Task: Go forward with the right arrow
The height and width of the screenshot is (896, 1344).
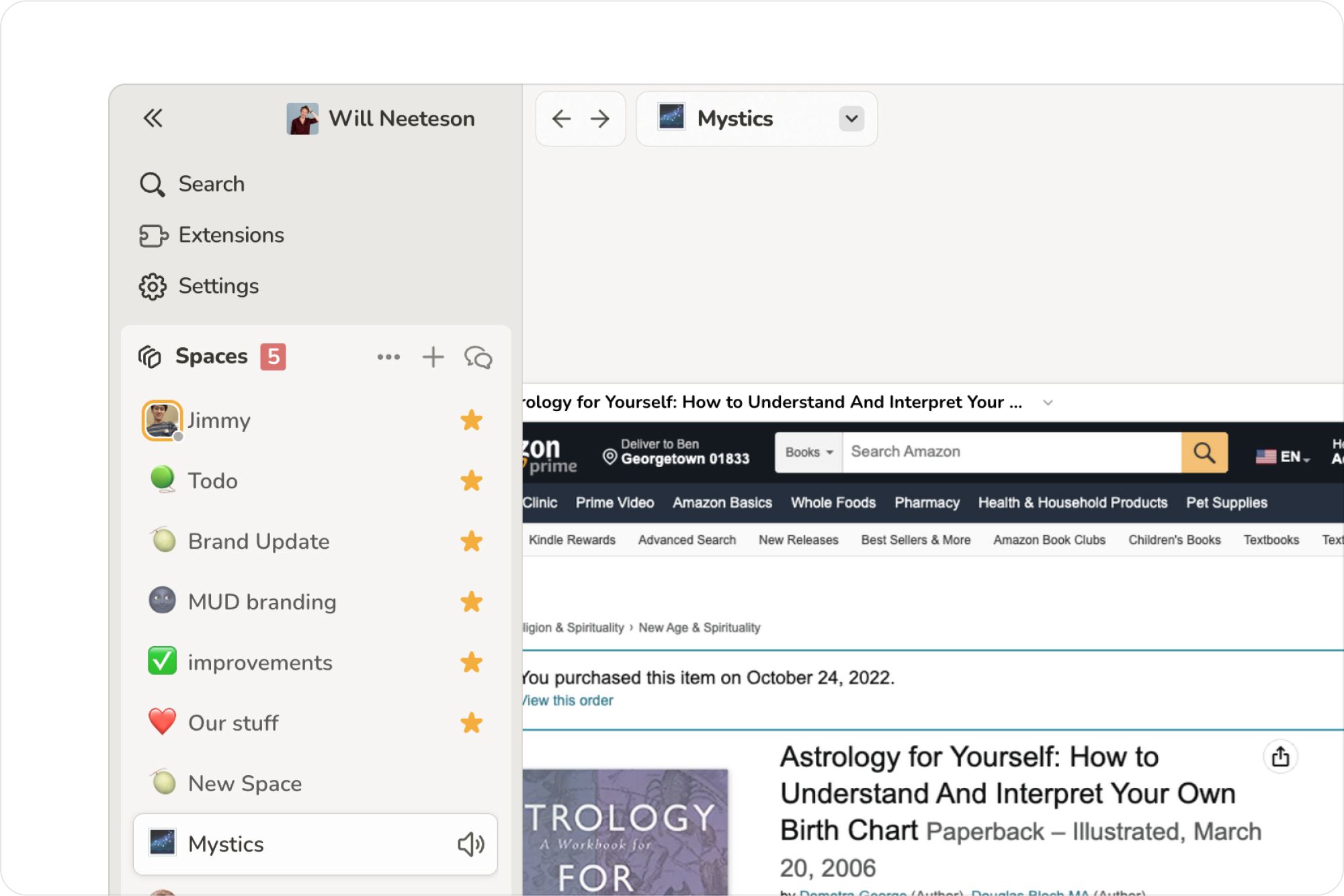Action: coord(600,119)
